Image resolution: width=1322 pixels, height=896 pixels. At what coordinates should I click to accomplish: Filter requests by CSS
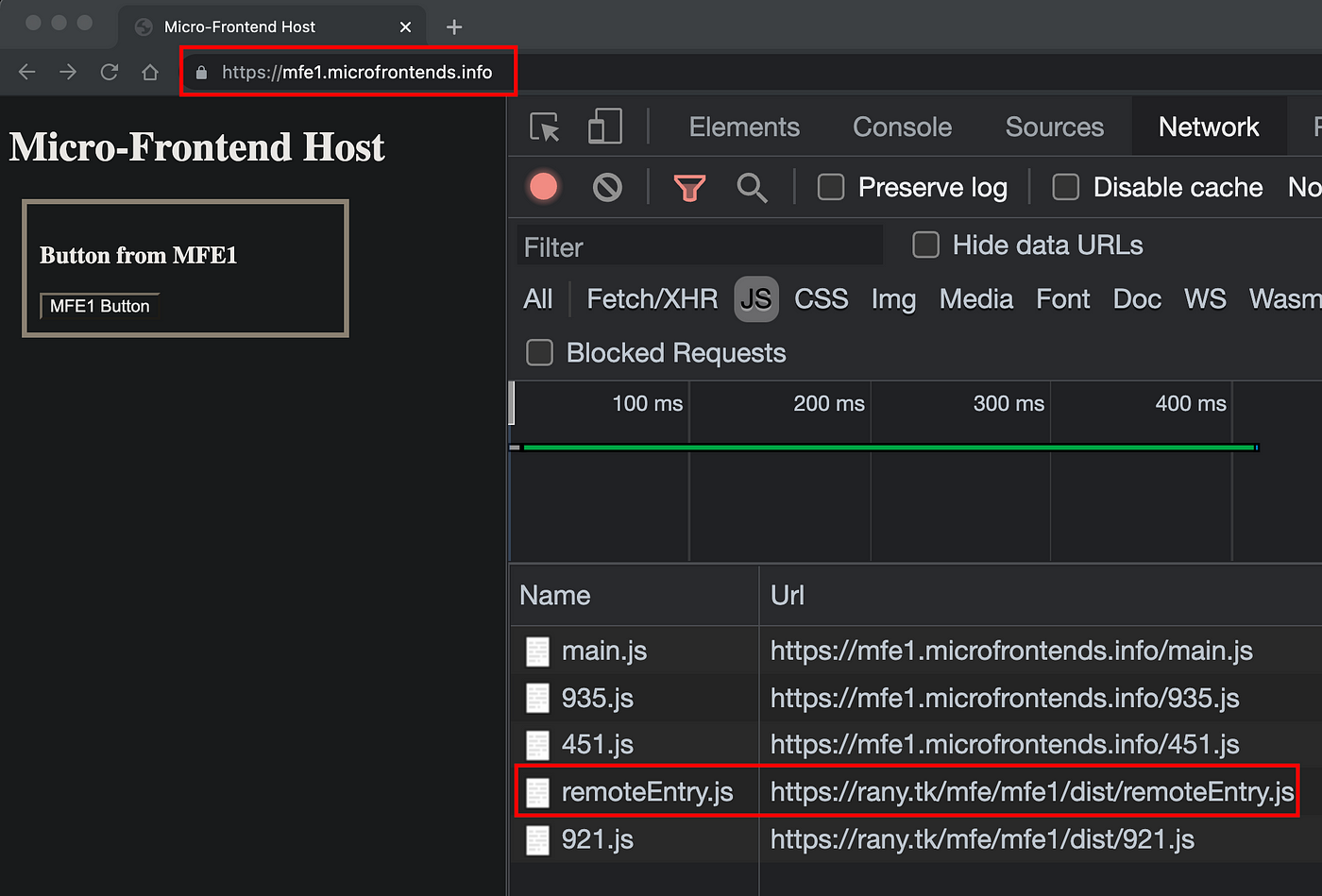point(821,299)
